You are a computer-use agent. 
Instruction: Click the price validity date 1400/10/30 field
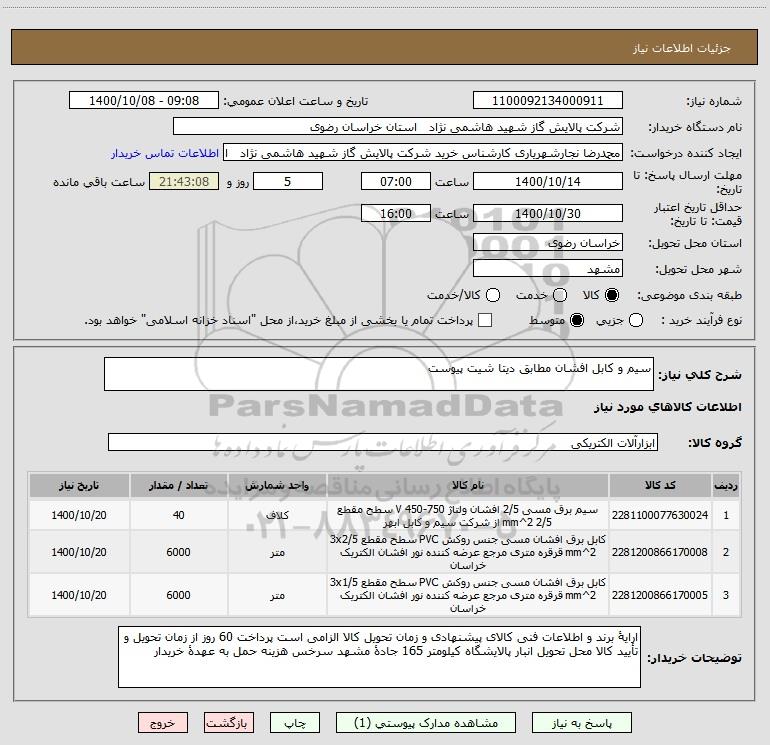tap(548, 213)
